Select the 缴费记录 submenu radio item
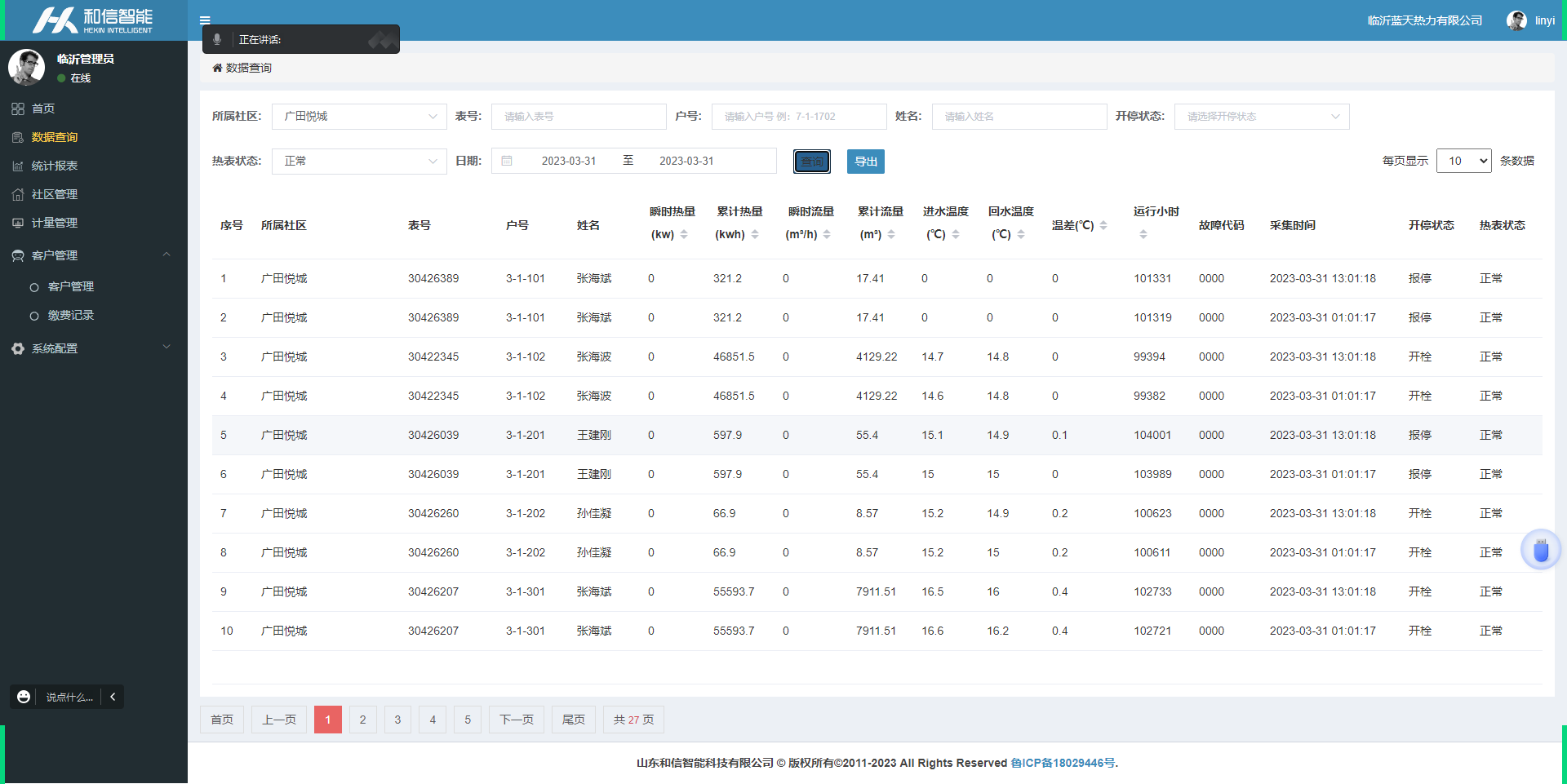 (34, 316)
